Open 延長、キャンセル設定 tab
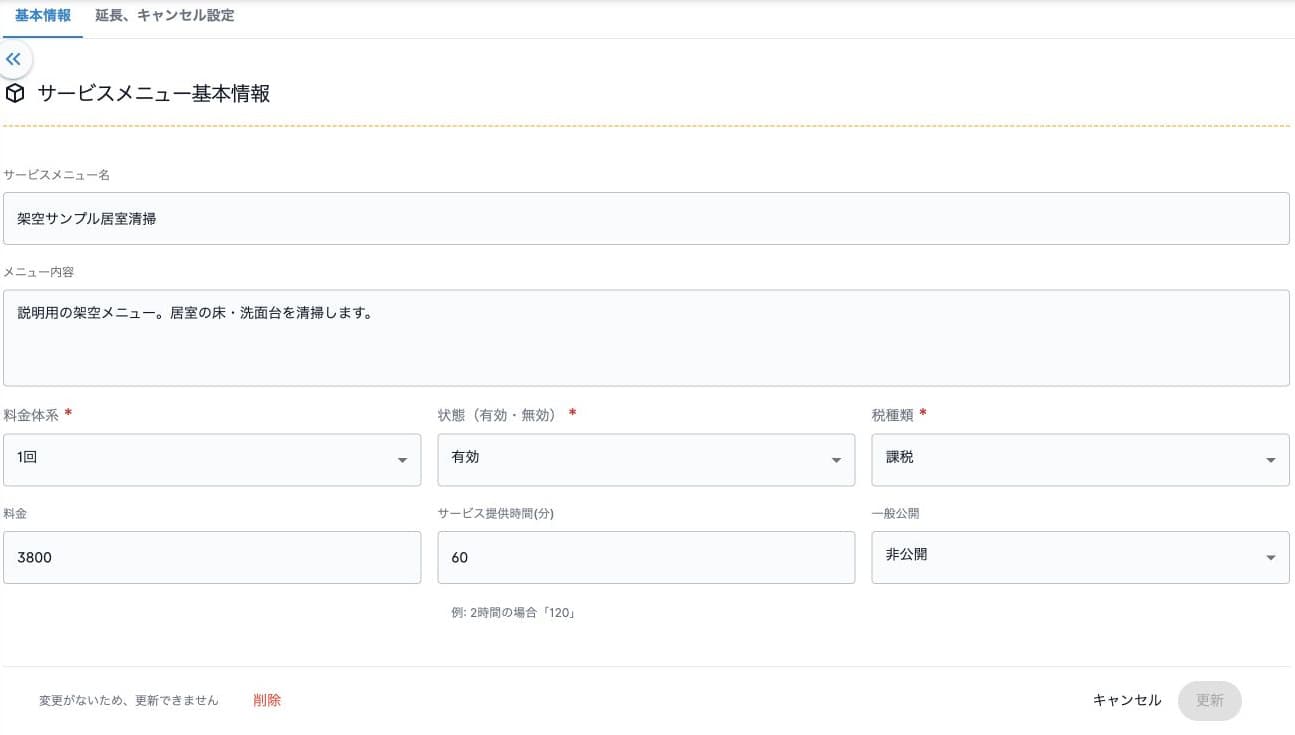Viewport: 1295px width, 735px height. coord(165,16)
